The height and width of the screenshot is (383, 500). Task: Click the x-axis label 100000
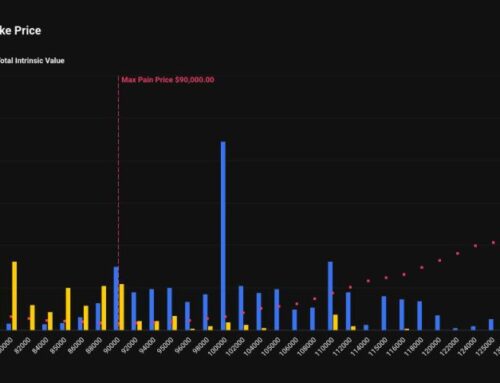218,347
